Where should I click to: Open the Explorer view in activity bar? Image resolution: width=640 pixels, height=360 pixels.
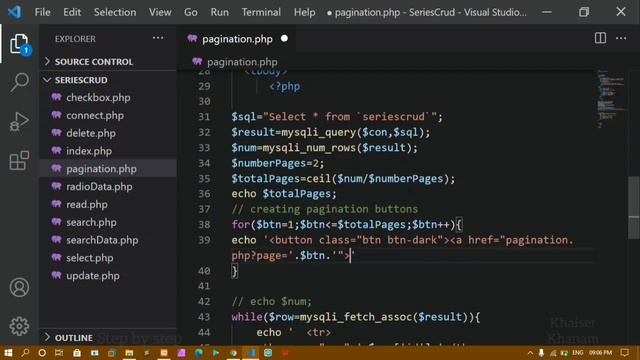point(19,44)
